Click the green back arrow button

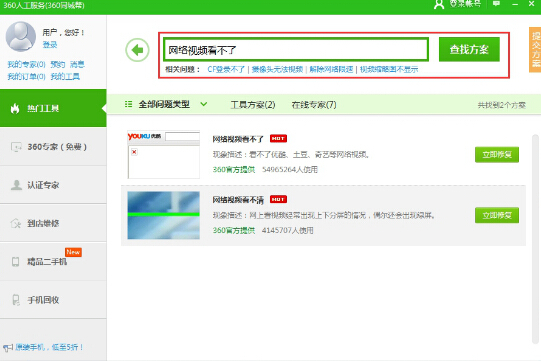(137, 50)
